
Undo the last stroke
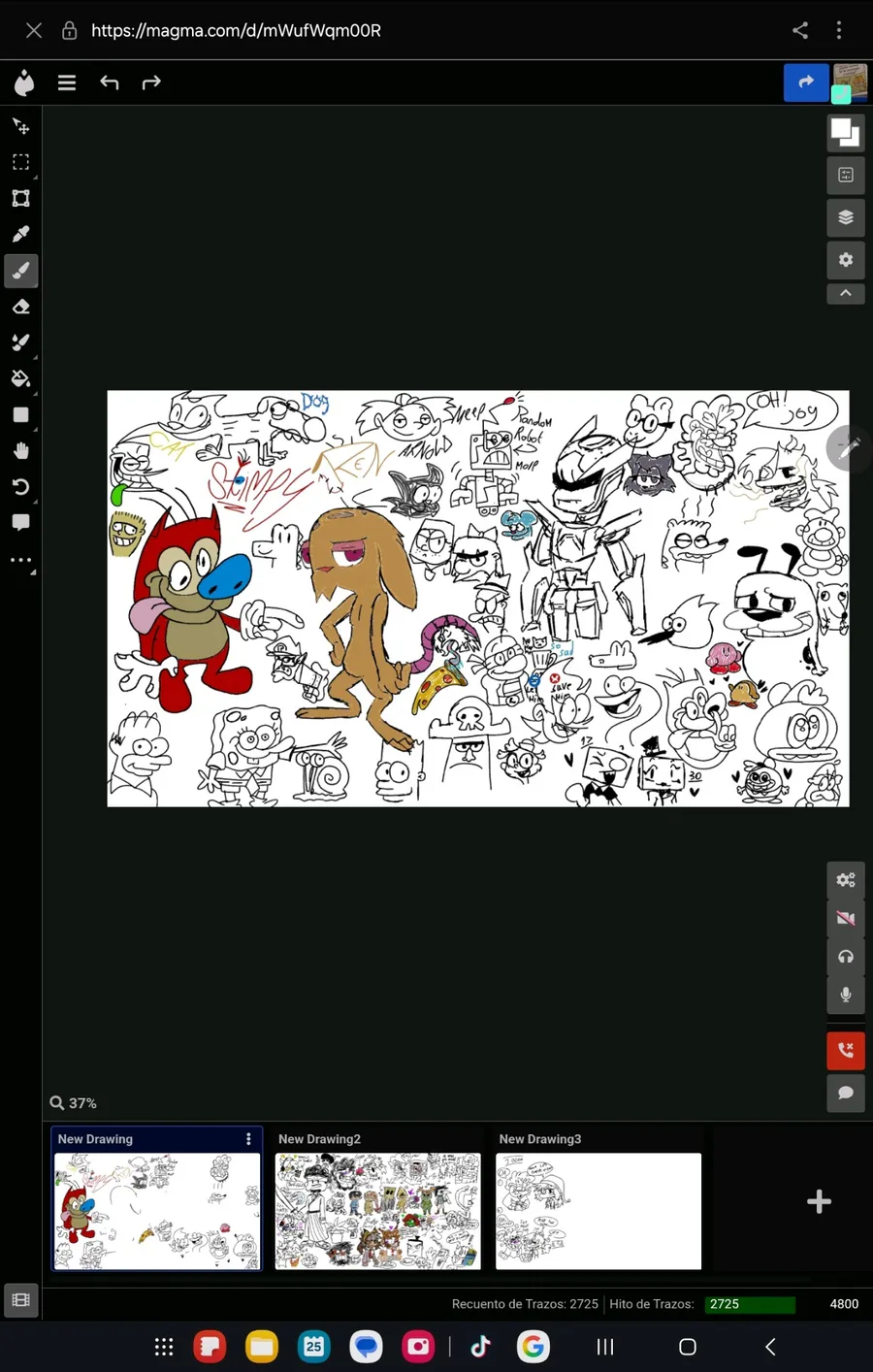pyautogui.click(x=110, y=82)
